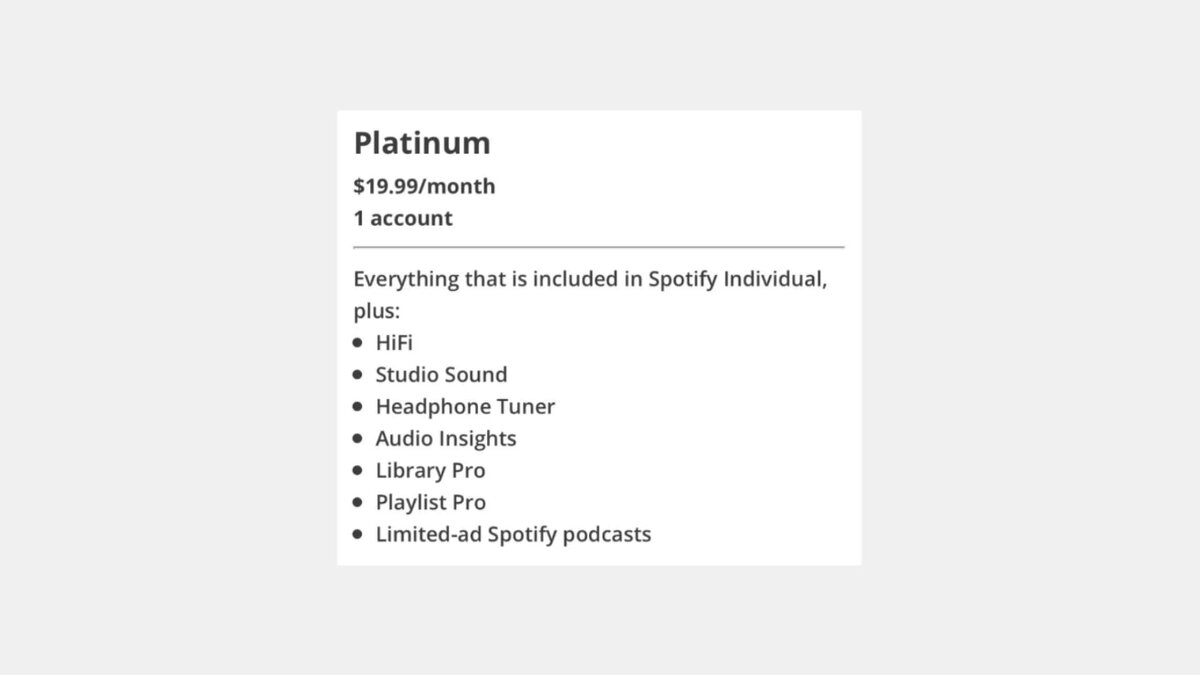Click the Platinum plan heading
The image size is (1200, 675).
[422, 143]
